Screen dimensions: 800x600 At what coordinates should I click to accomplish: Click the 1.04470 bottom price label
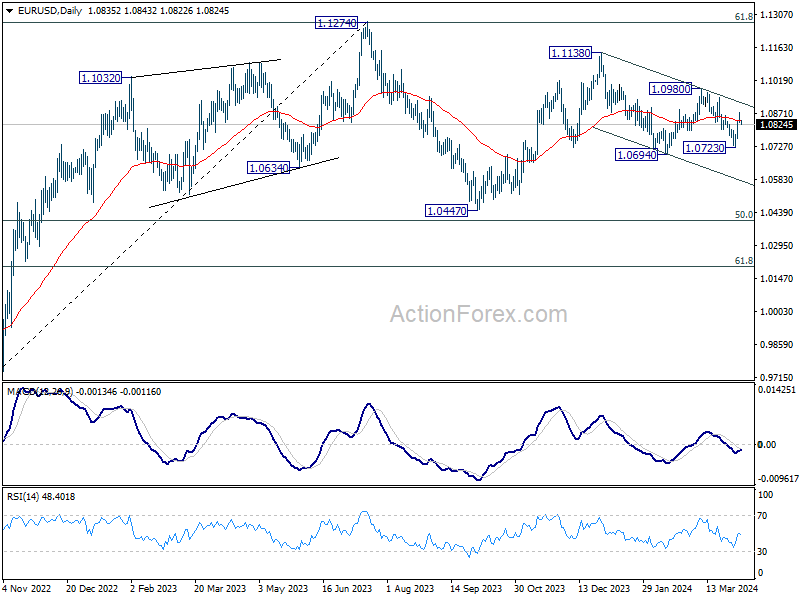446,211
